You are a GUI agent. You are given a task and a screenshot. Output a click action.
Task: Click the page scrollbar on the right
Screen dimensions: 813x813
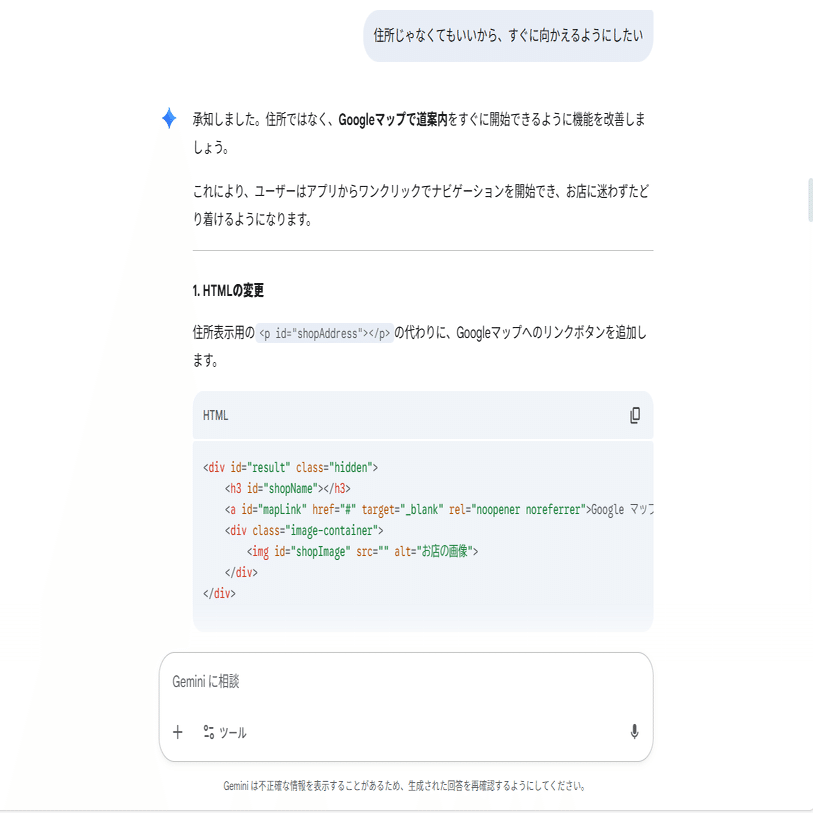tap(810, 200)
